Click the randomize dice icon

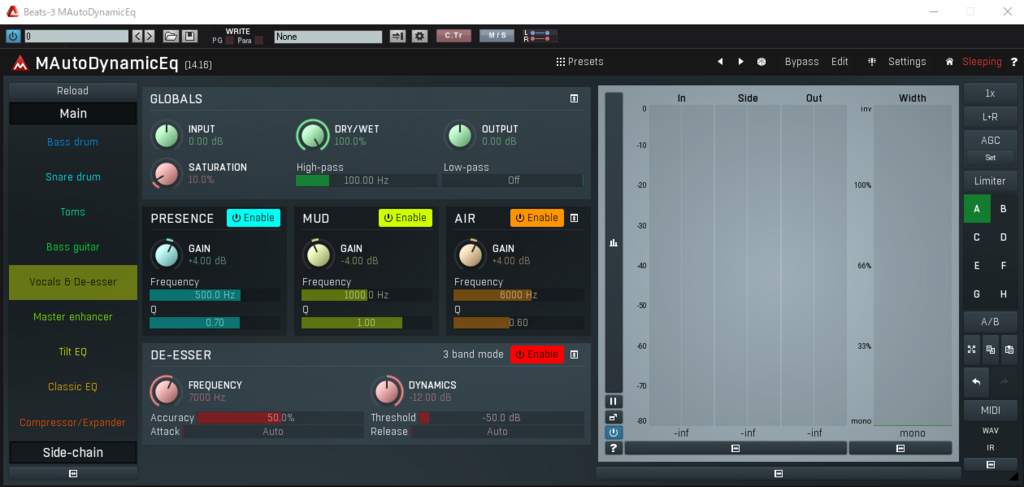(761, 61)
